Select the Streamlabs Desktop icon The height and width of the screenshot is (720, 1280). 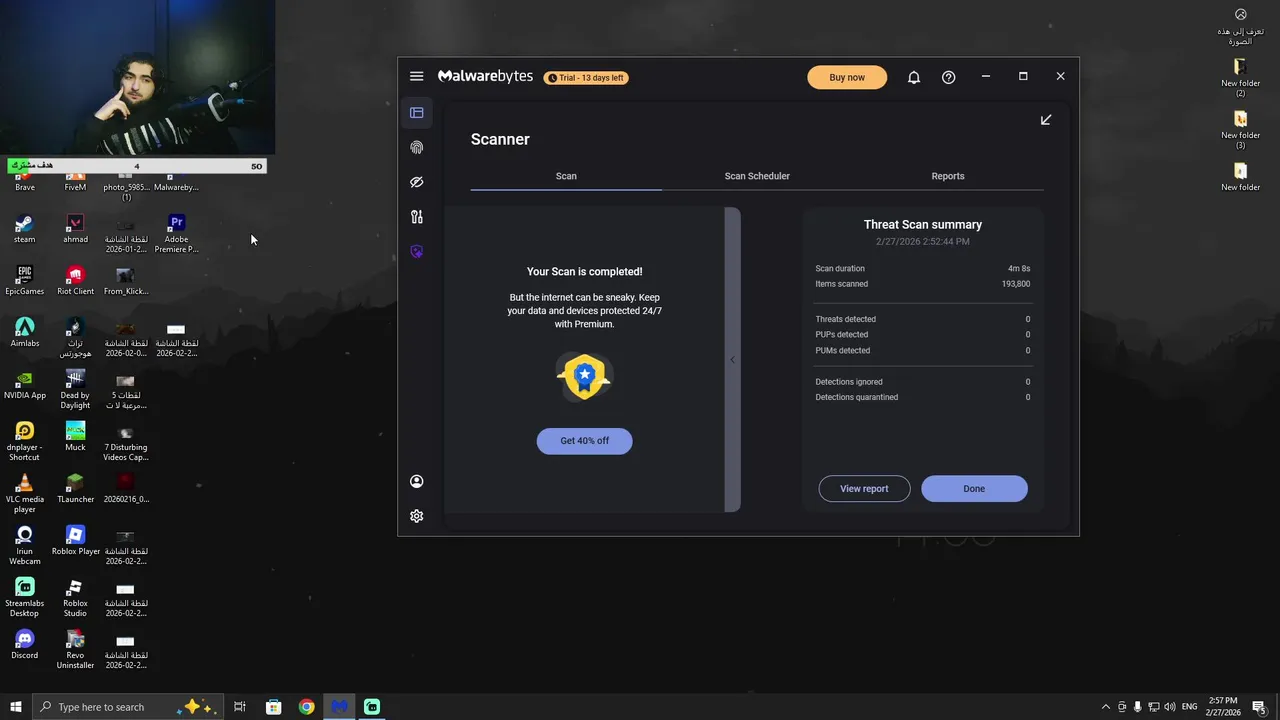(x=25, y=598)
